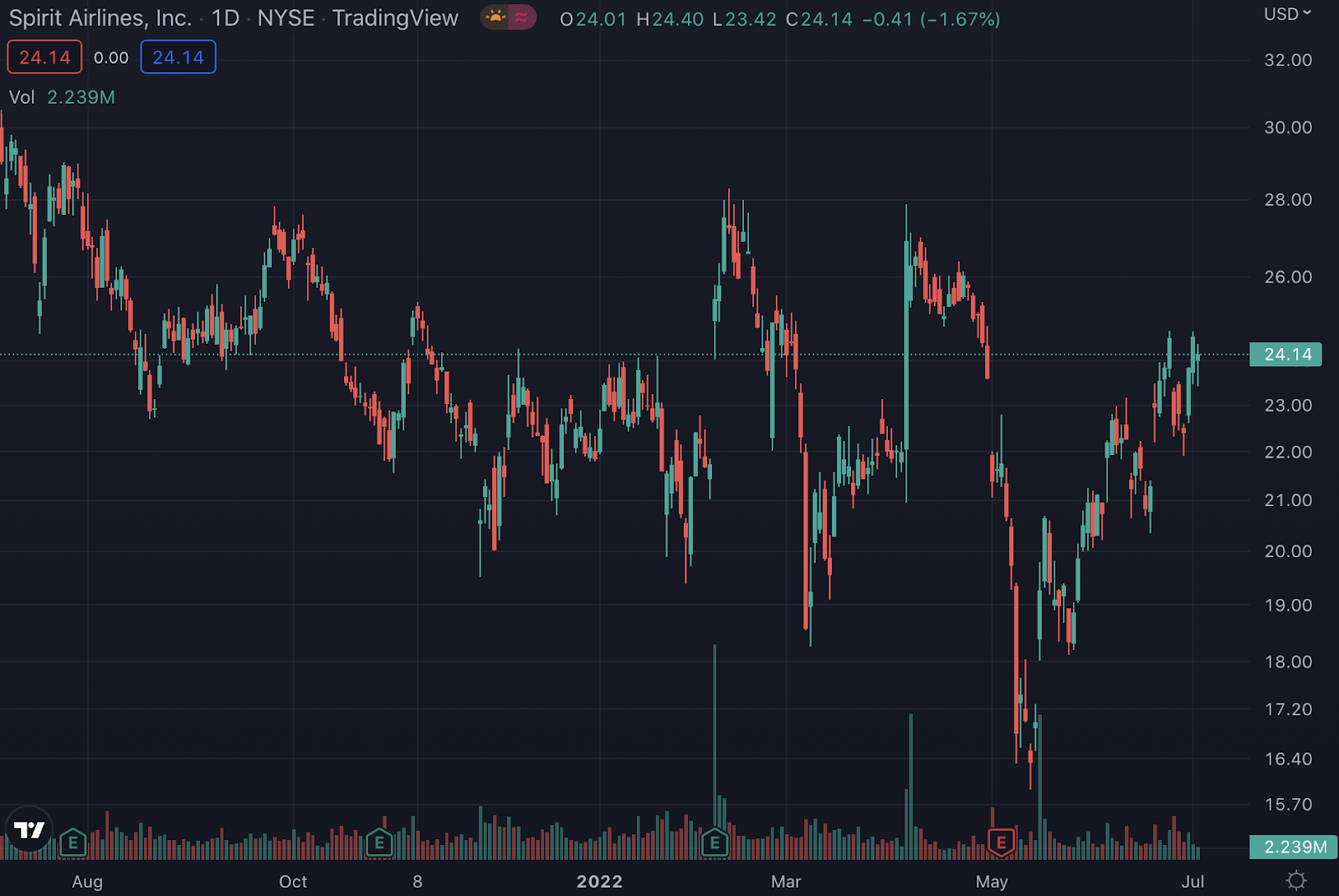Click the green 24.14 current price tag
This screenshot has height=896, width=1339.
coord(1286,354)
